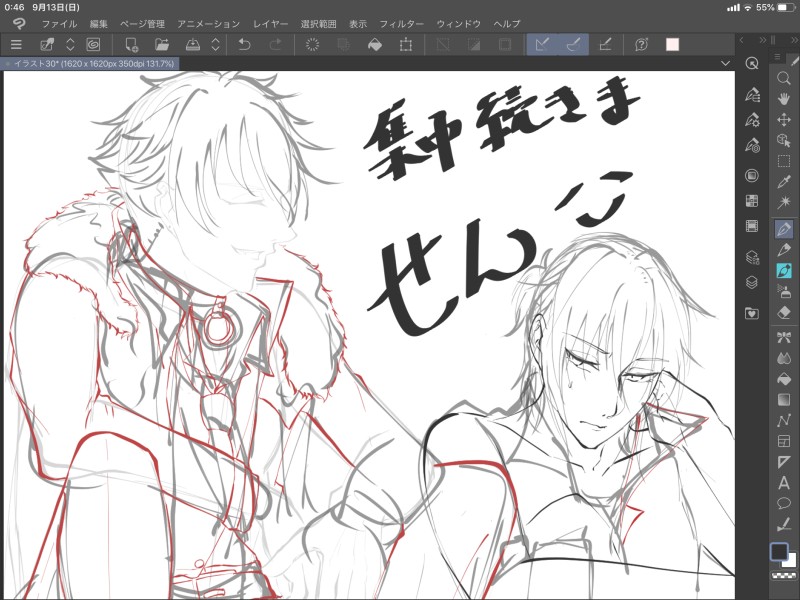The image size is (800, 600).
Task: Save the canvas with tray icon
Action: pyautogui.click(x=192, y=44)
